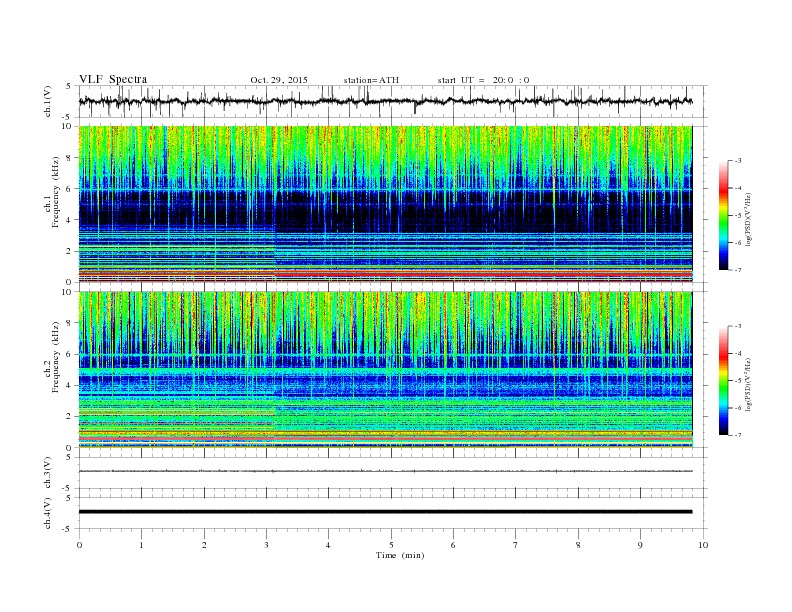This screenshot has height=612, width=792.
Task: Click the "-7" value on the ch.1 color bar
Action: [x=737, y=270]
